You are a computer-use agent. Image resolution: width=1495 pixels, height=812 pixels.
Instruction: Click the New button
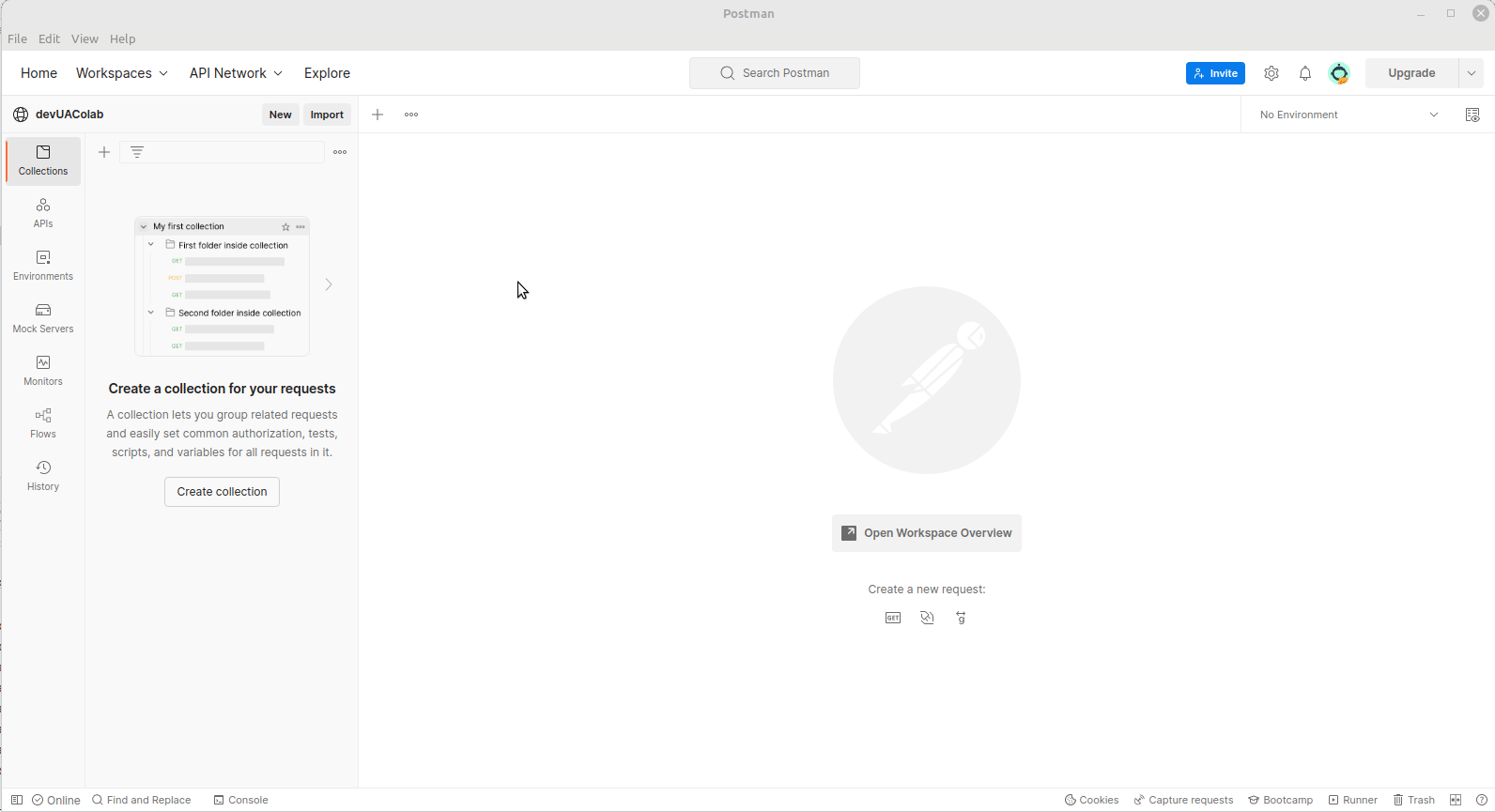pos(280,115)
